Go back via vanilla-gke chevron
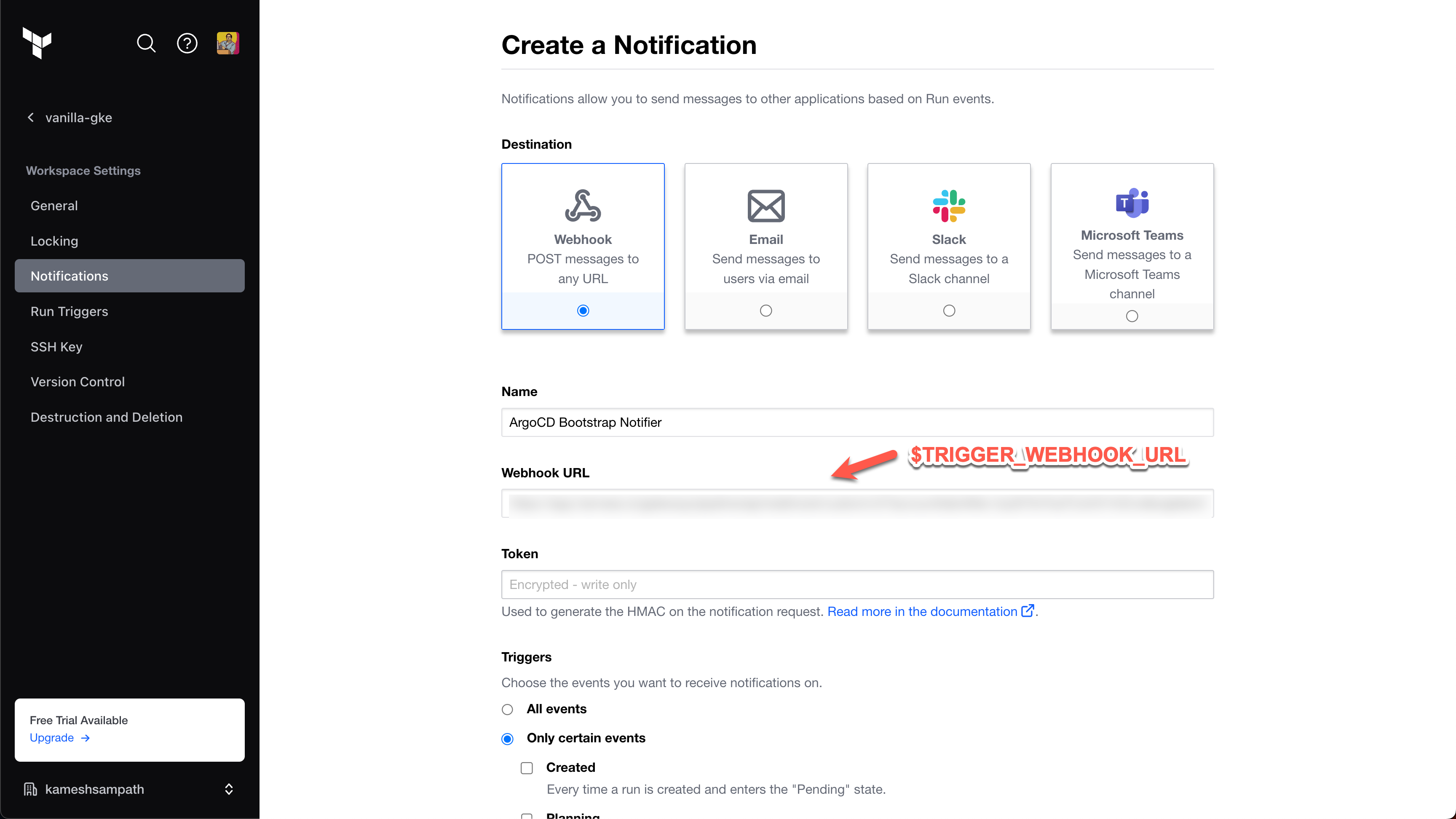The image size is (1456, 819). click(x=31, y=118)
